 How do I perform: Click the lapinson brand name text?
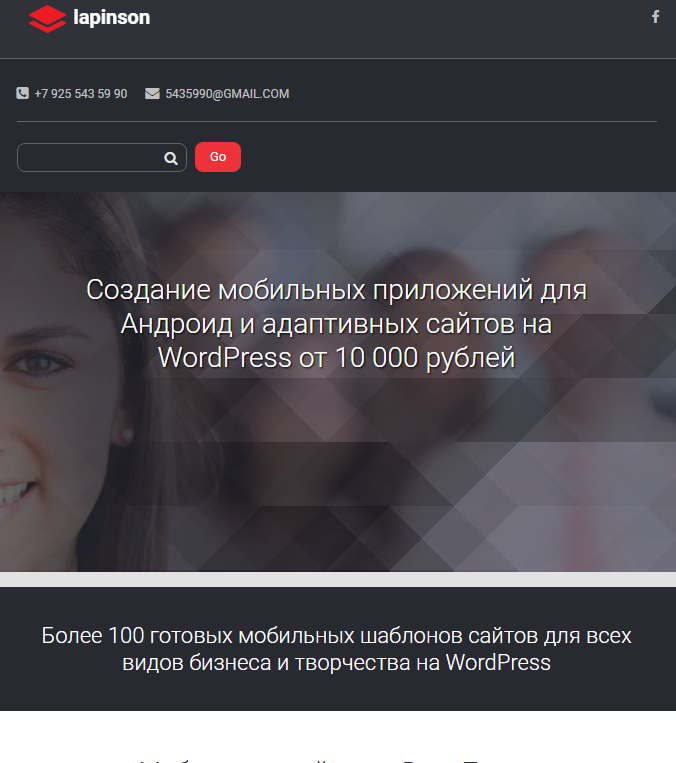pos(111,18)
